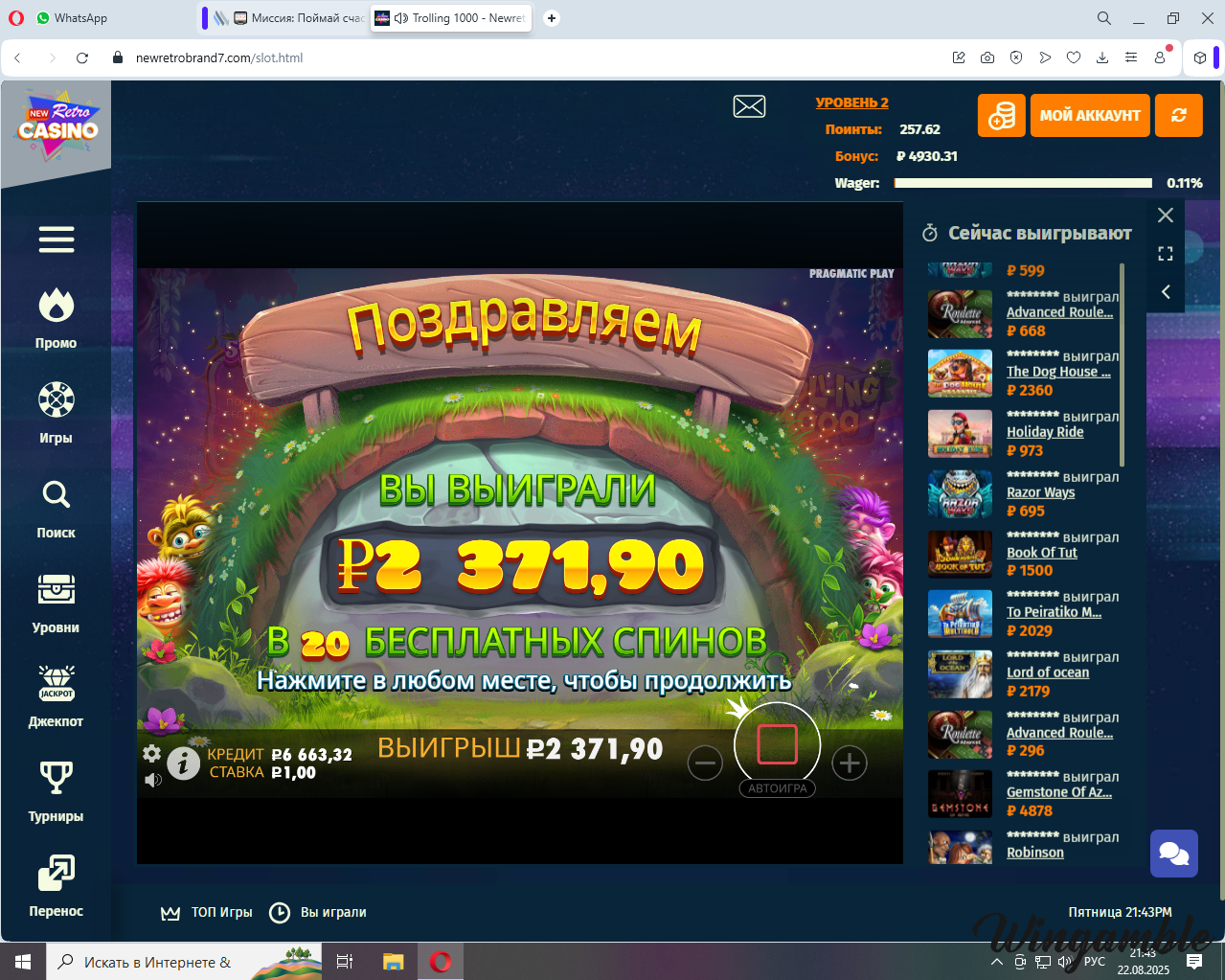The image size is (1225, 980).
Task: Open the Джекпот sidebar item
Action: click(57, 695)
